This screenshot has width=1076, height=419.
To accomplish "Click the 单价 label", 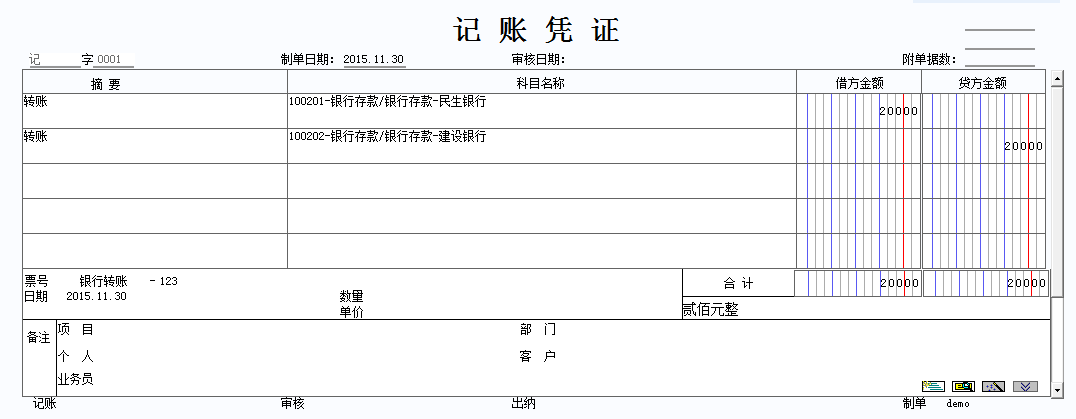I will point(351,312).
